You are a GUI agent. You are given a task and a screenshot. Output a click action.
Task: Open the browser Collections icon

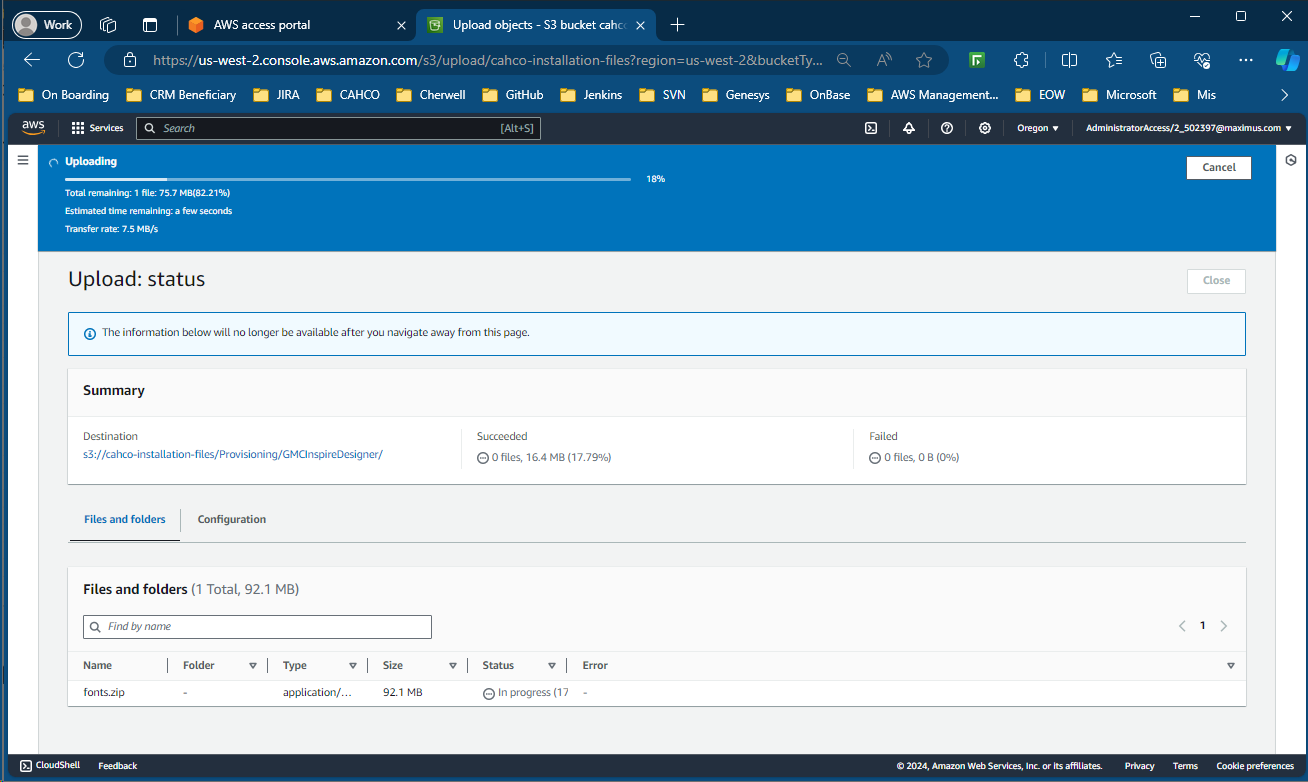tap(1158, 60)
